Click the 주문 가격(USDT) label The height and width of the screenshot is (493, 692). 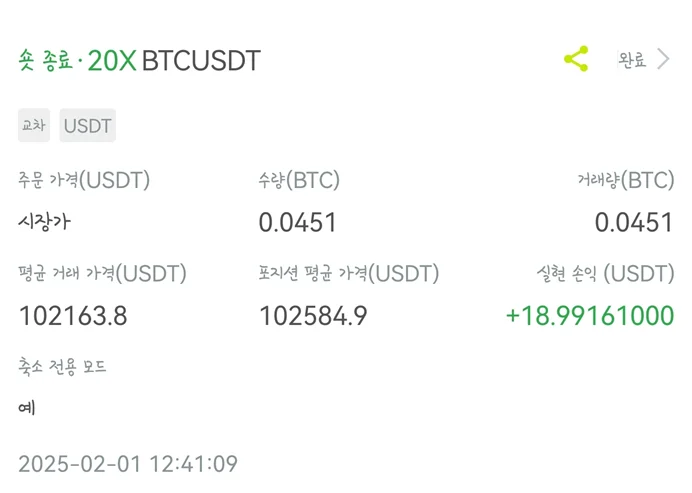[84, 181]
